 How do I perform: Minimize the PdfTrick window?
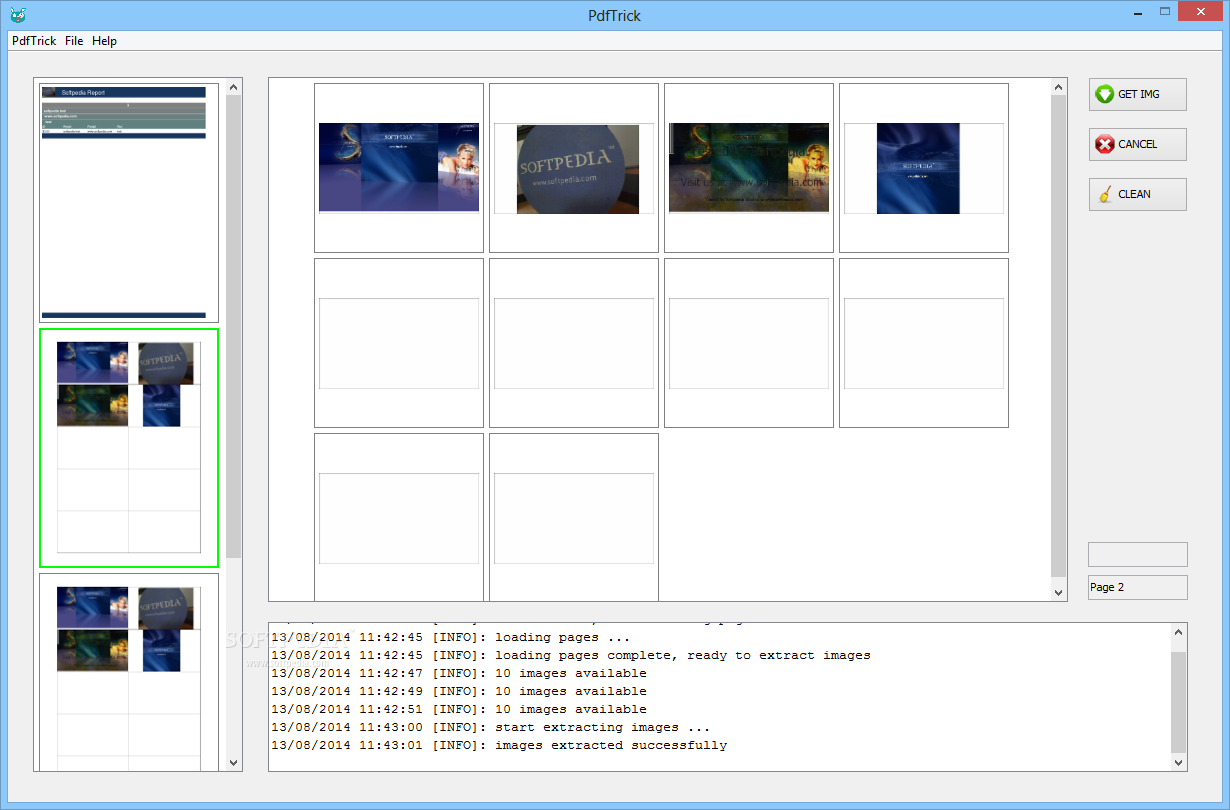[1137, 12]
